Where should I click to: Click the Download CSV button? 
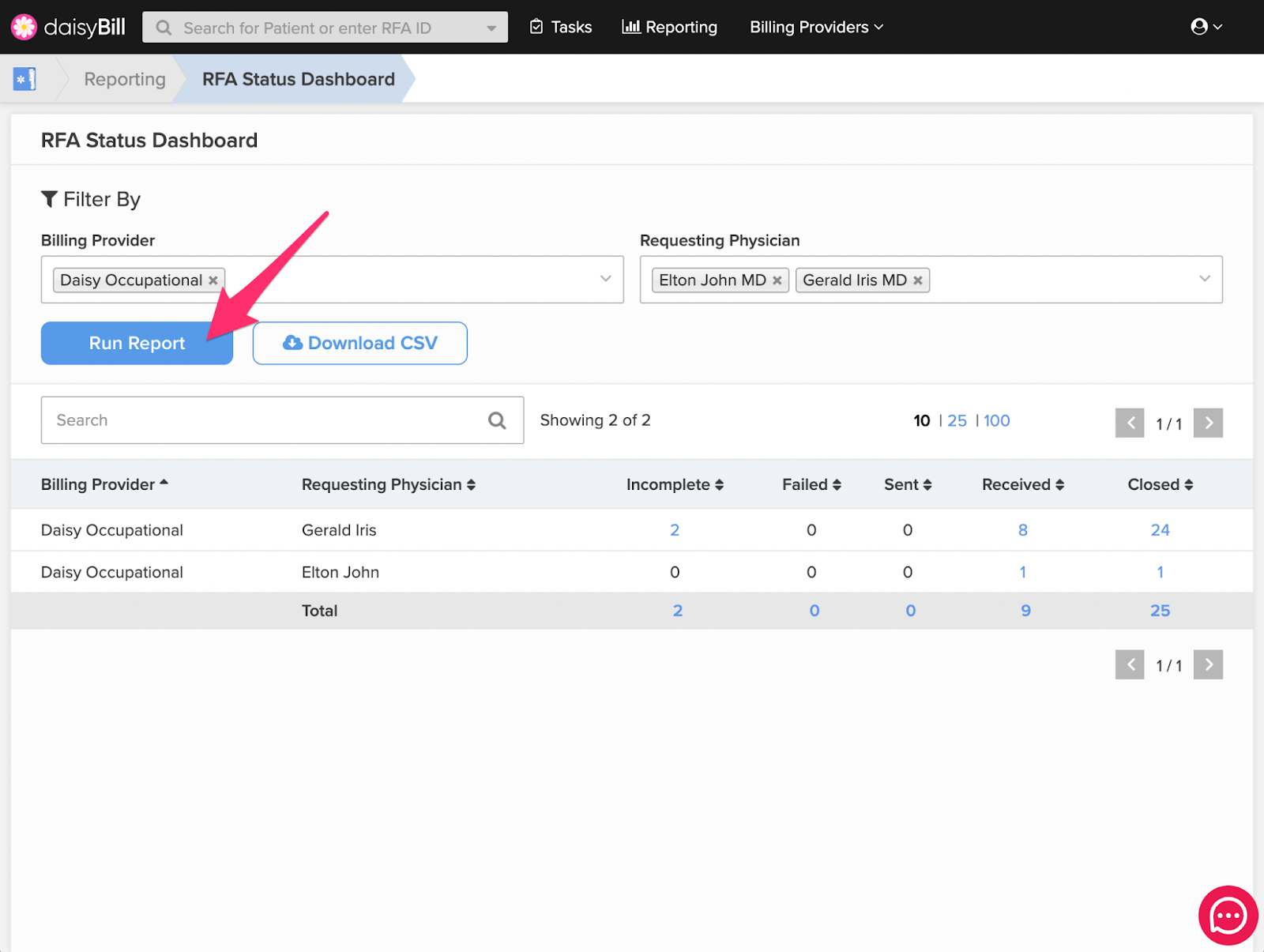(x=360, y=343)
